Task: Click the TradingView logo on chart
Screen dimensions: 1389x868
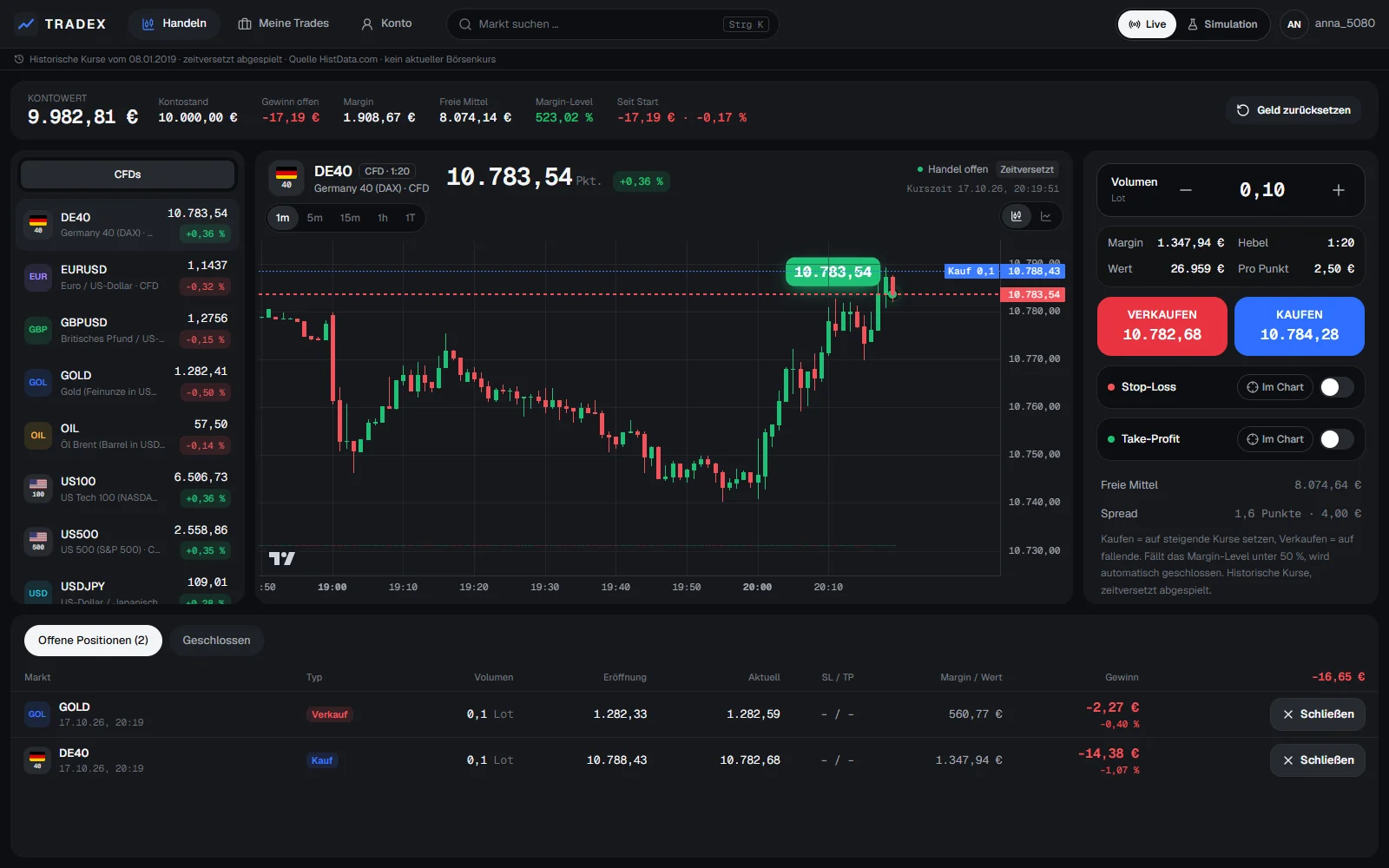Action: tap(282, 558)
